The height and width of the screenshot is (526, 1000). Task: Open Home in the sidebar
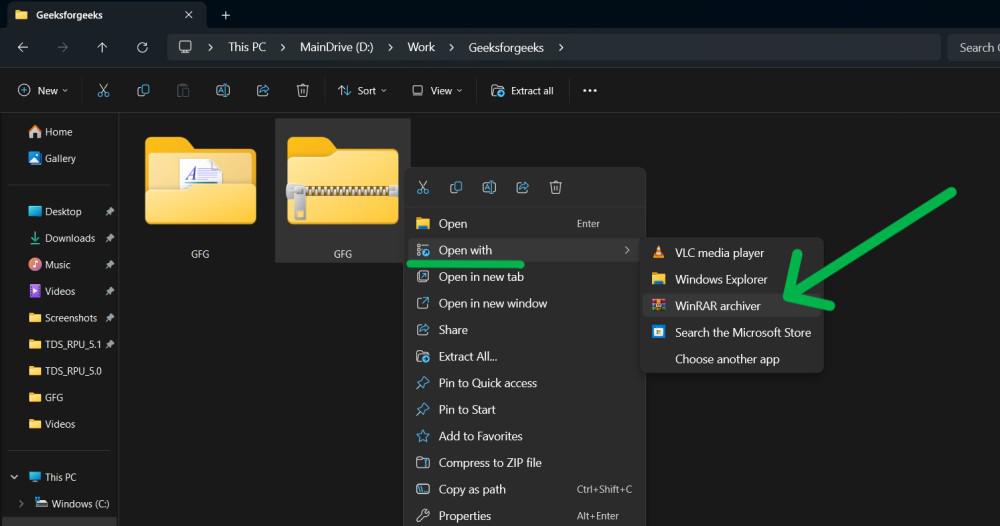[51, 132]
